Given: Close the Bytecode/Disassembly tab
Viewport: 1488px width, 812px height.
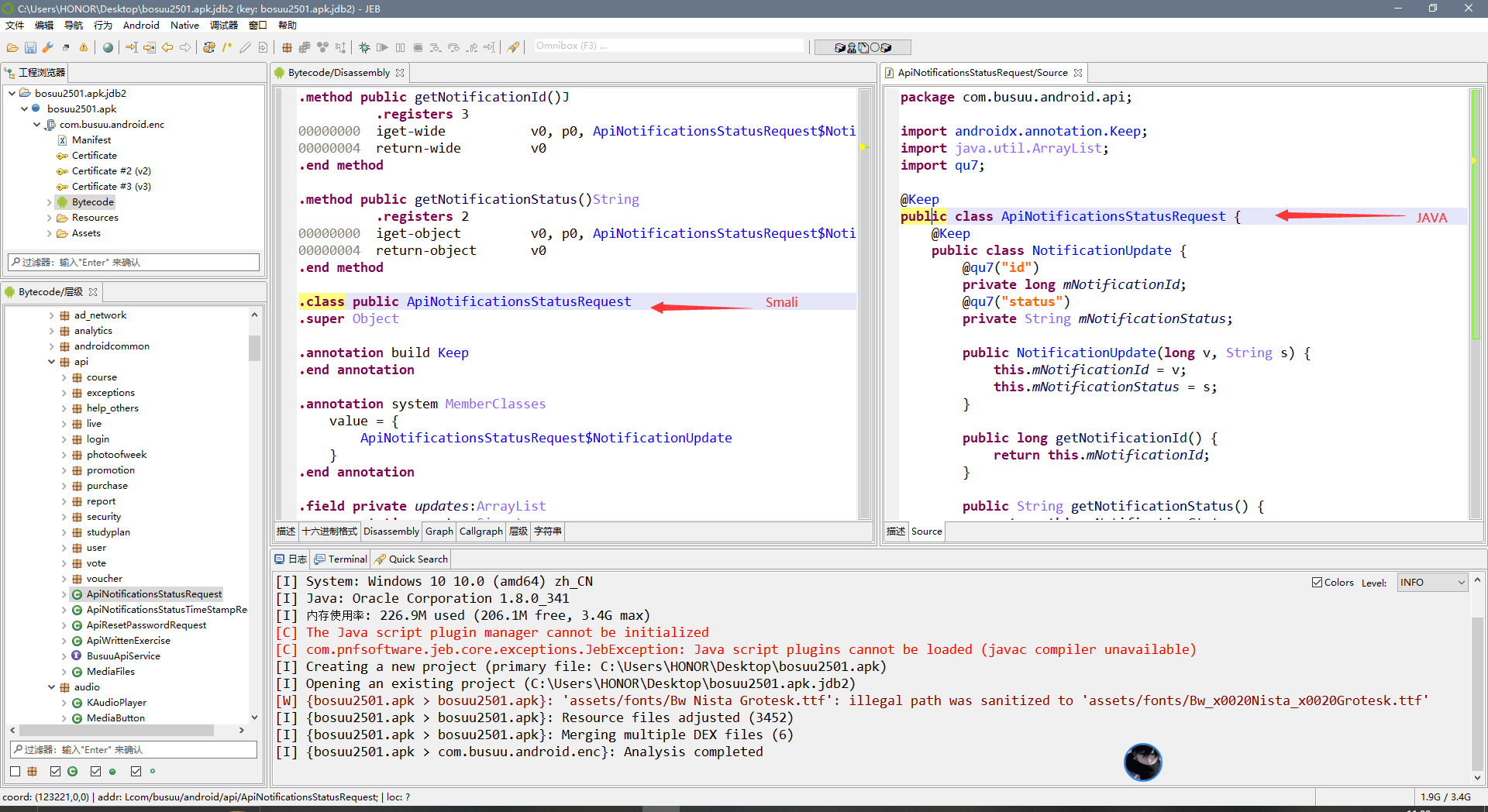Looking at the screenshot, I should (x=400, y=73).
